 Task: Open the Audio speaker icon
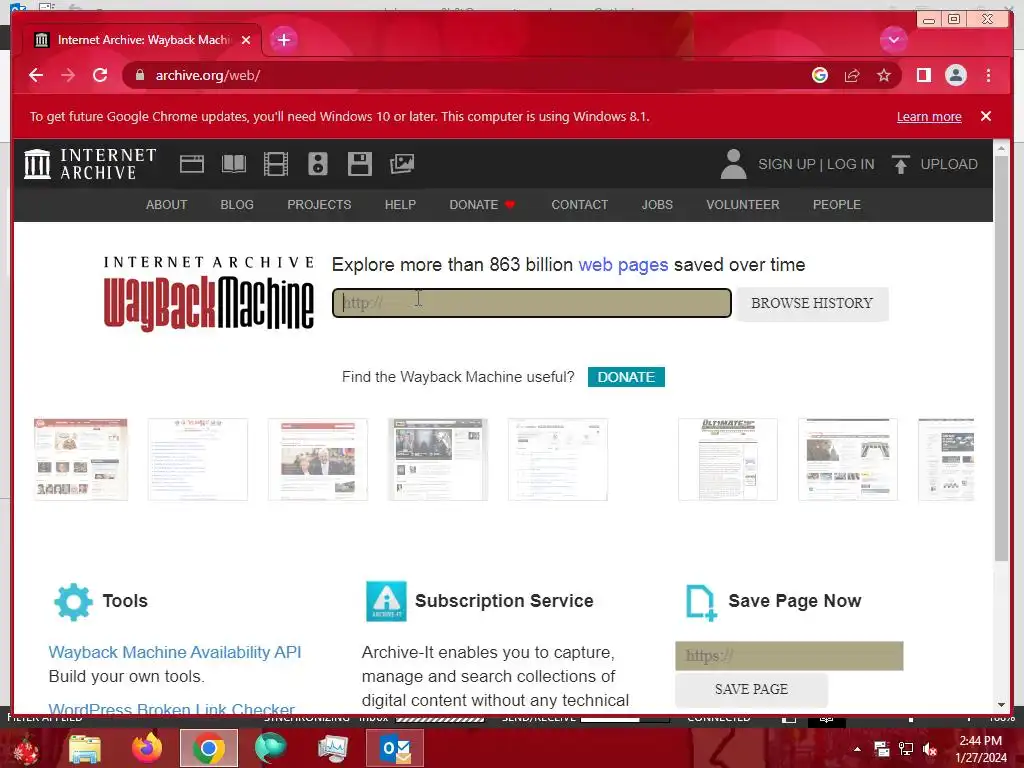[317, 164]
